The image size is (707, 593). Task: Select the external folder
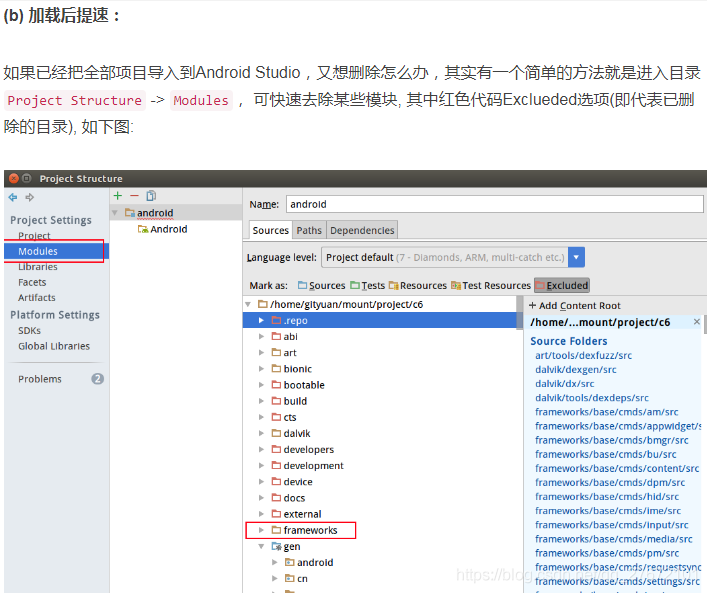302,514
